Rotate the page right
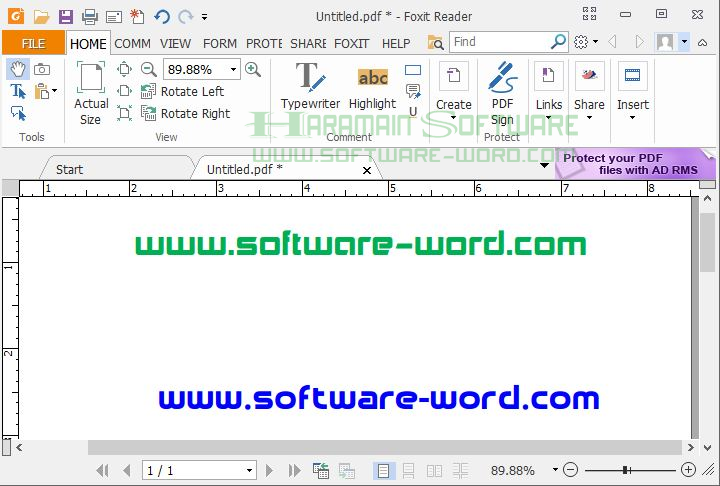Image resolution: width=720 pixels, height=486 pixels. [185, 113]
